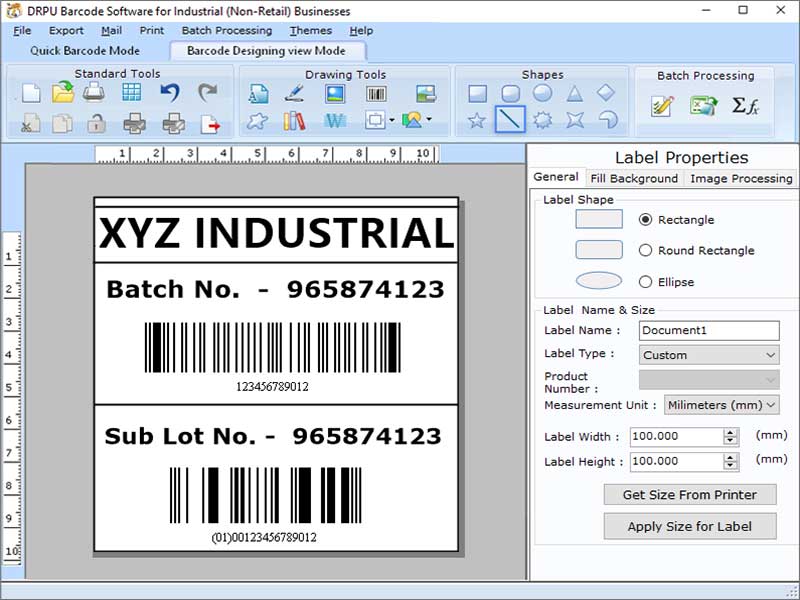The image size is (800, 600).
Task: Click the Apply Size for Label button
Action: point(689,527)
